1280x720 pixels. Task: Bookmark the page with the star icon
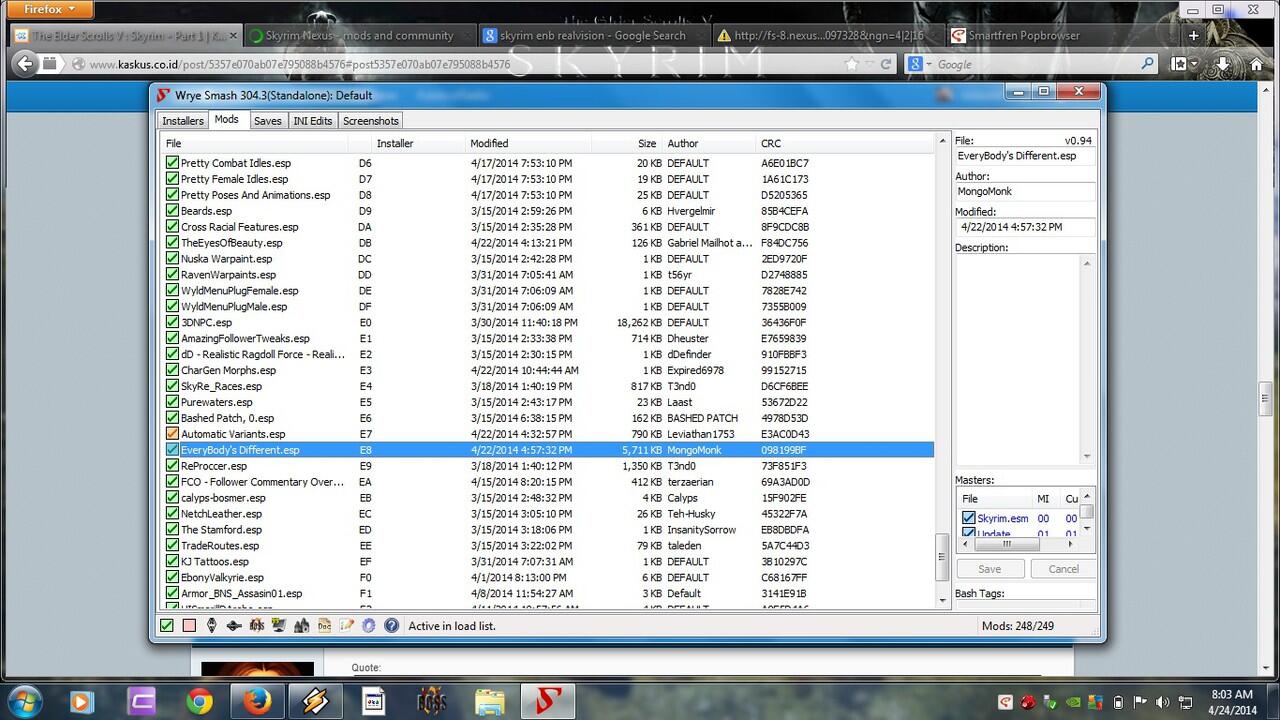(x=851, y=64)
